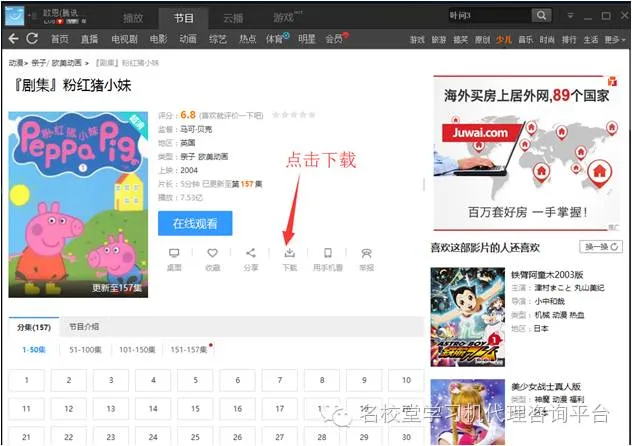632x446 pixels.
Task: Select the 搞笑 category link
Action: click(460, 39)
